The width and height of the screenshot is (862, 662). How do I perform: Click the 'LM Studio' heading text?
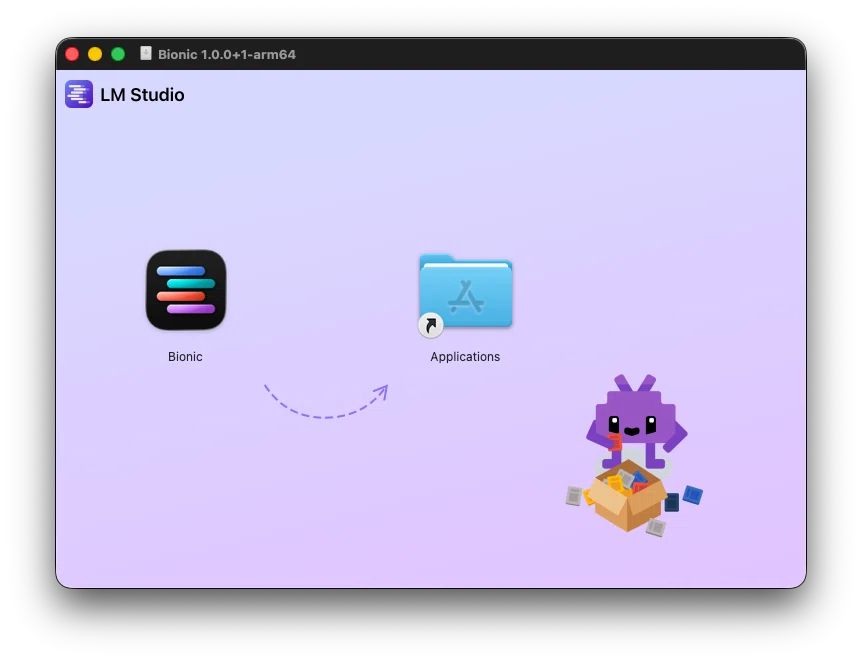point(142,95)
